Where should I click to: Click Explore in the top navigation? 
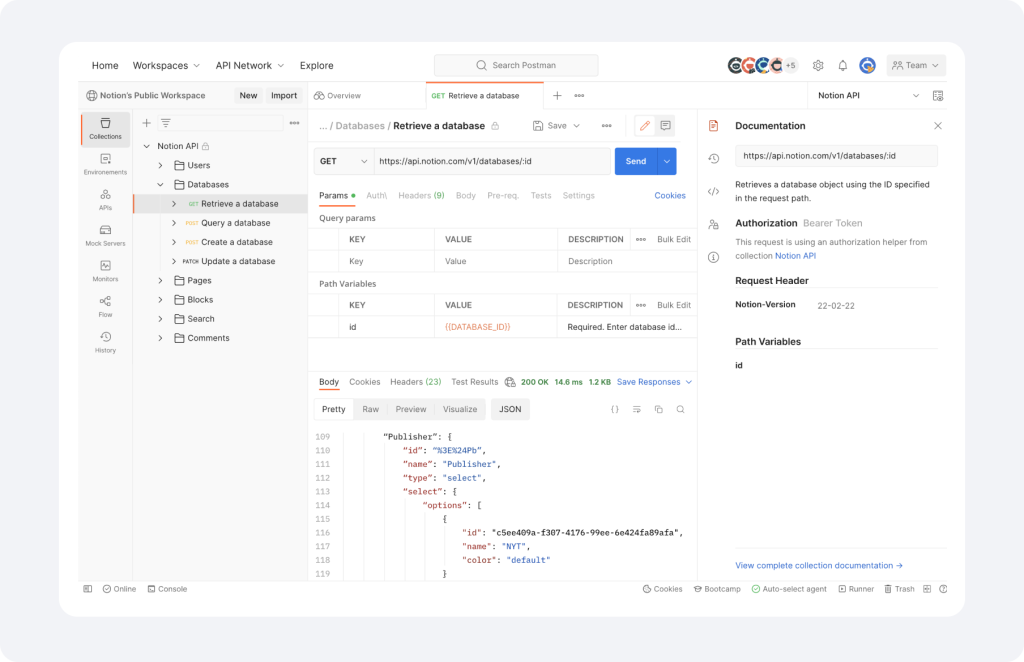[317, 65]
